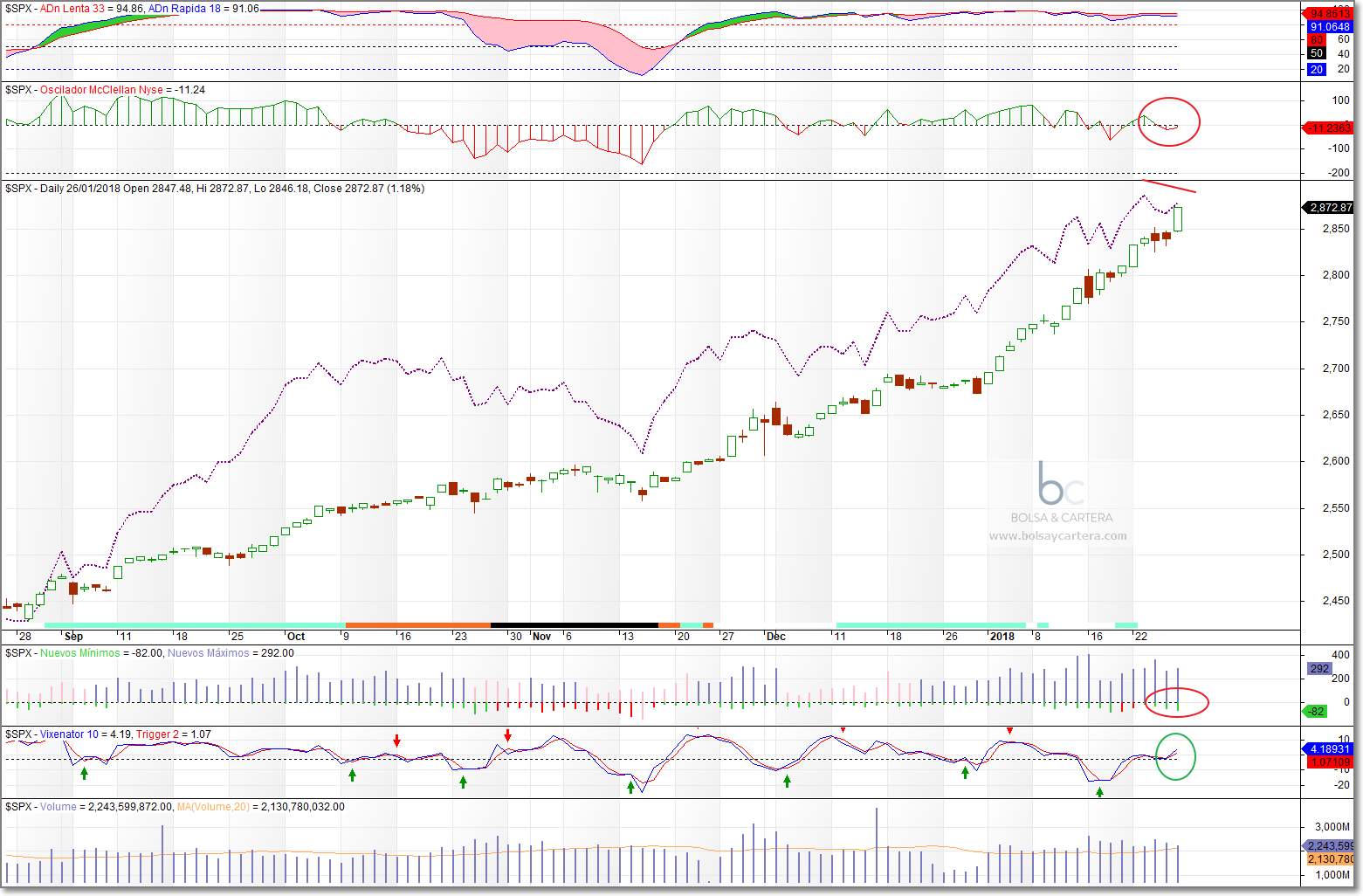Click the black 2,872.87 last price tag
Viewport: 1363px width, 896px height.
point(1330,208)
